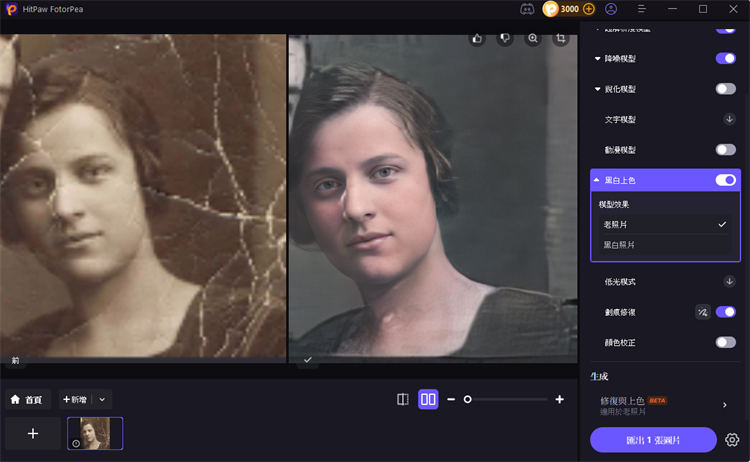Disable the 黑白上色 switch
The width and height of the screenshot is (750, 462).
726,180
